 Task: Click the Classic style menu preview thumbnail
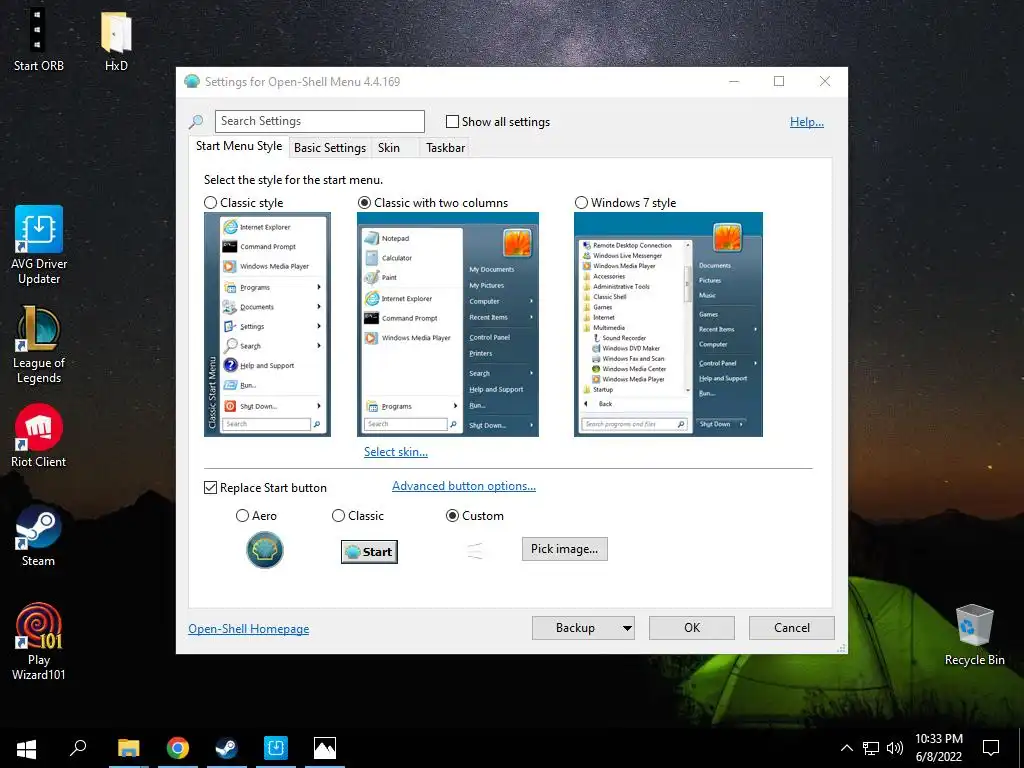click(267, 325)
